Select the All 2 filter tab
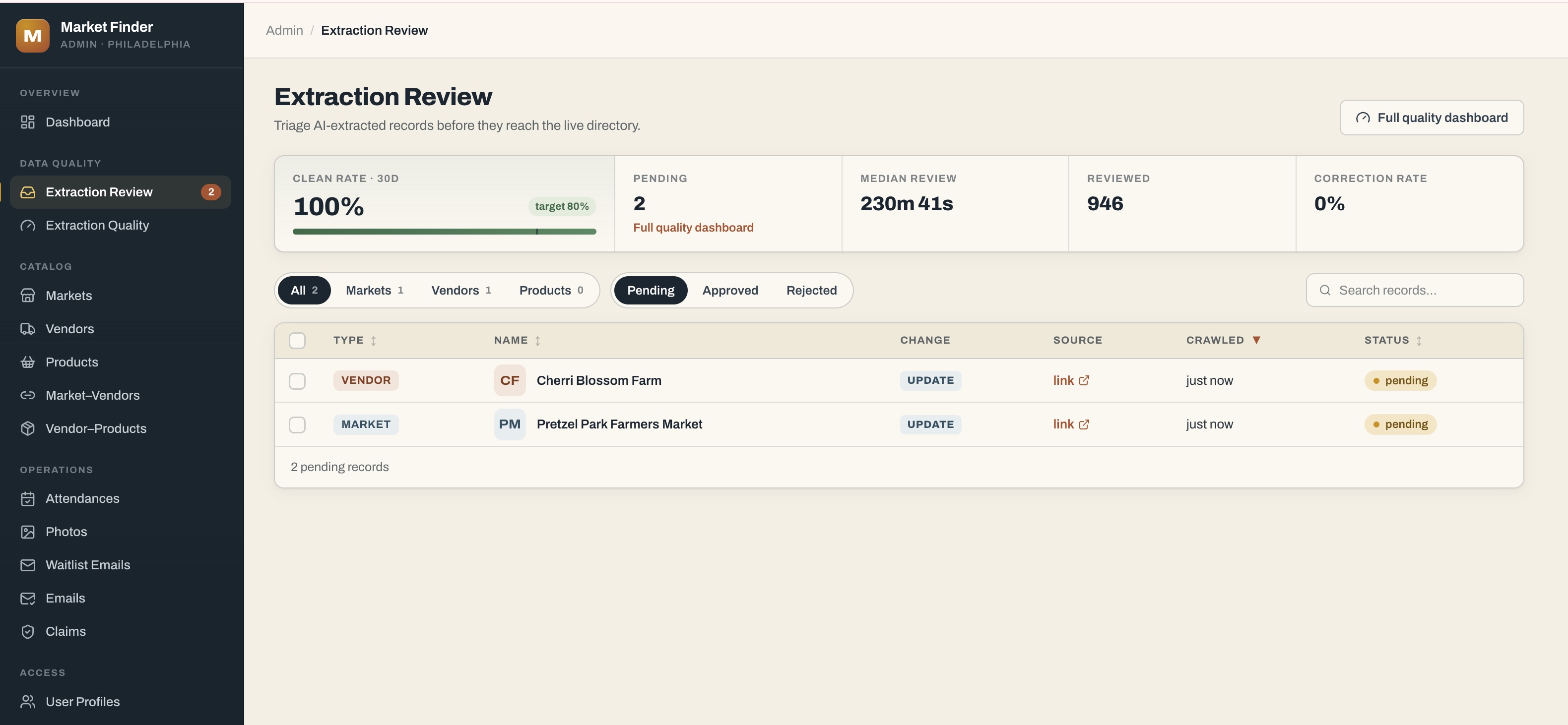Screen dimensions: 1568x725 tap(304, 291)
